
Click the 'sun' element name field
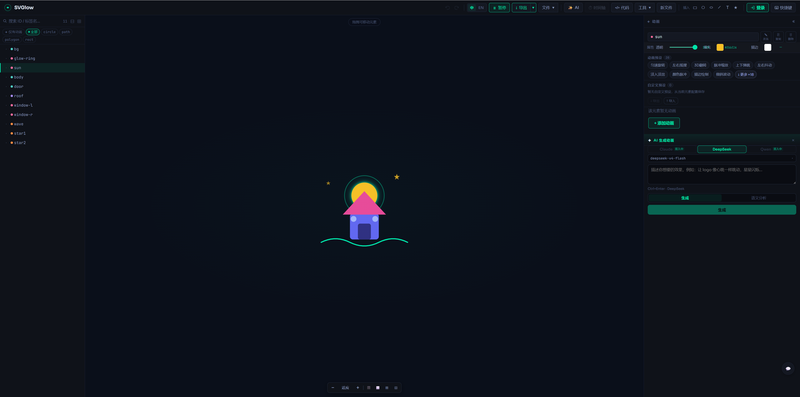[703, 37]
